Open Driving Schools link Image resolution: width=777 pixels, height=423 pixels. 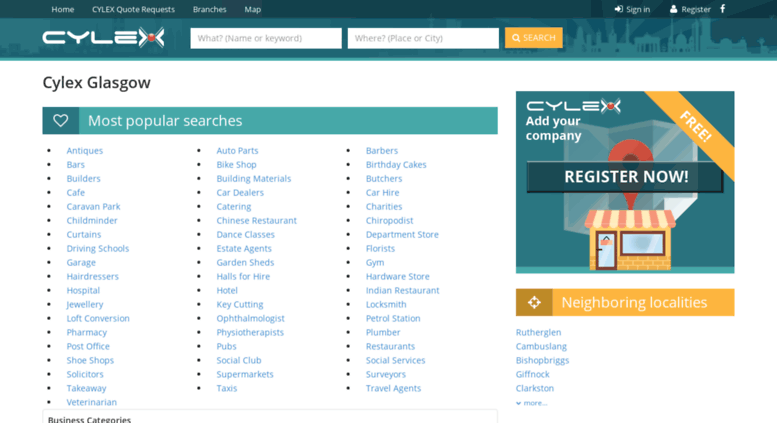[x=98, y=249]
